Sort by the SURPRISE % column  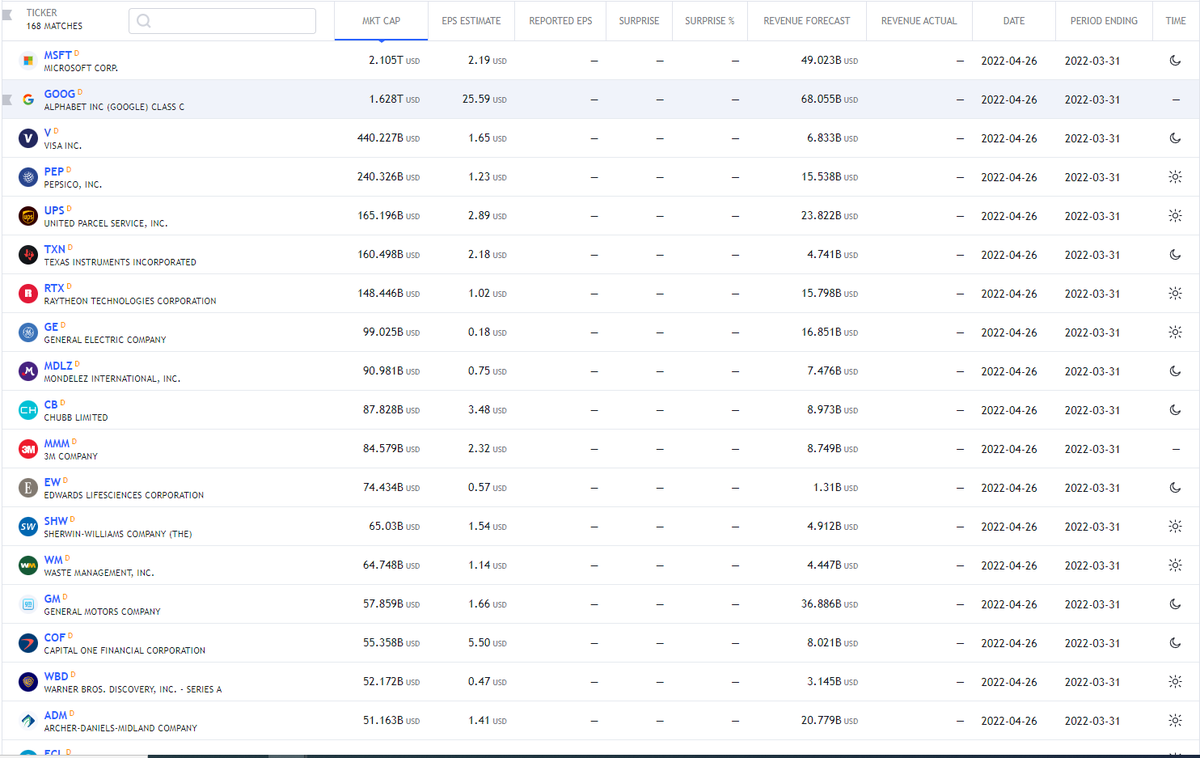(710, 21)
